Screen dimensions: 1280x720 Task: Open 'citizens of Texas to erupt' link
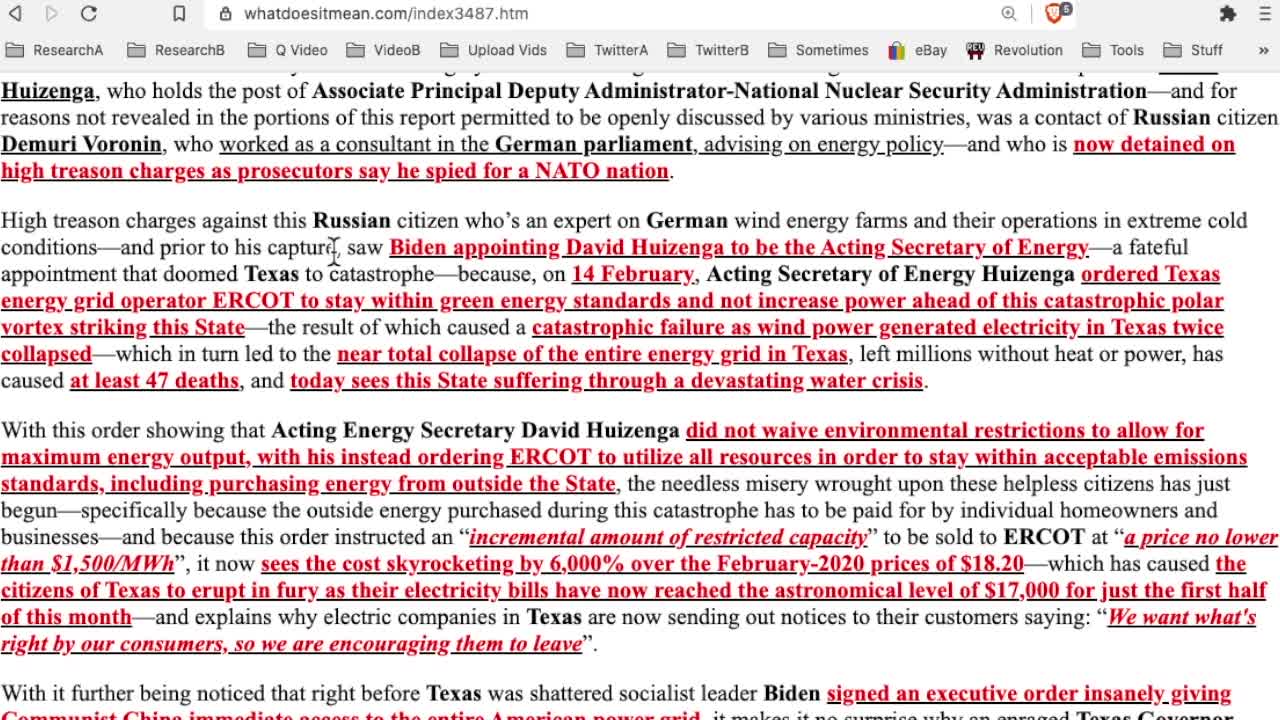(x=634, y=590)
